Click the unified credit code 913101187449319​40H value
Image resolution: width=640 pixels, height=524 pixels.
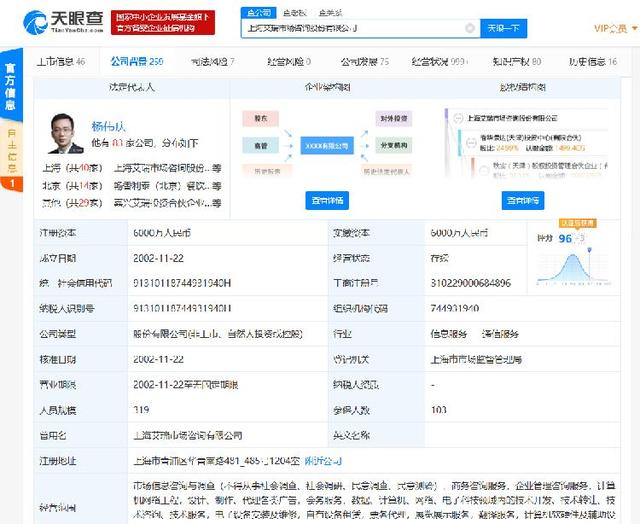(182, 283)
